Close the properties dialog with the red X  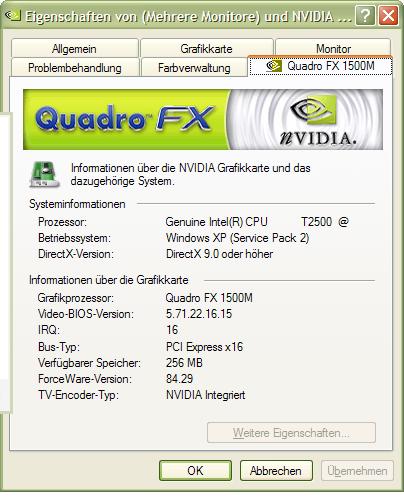click(389, 15)
